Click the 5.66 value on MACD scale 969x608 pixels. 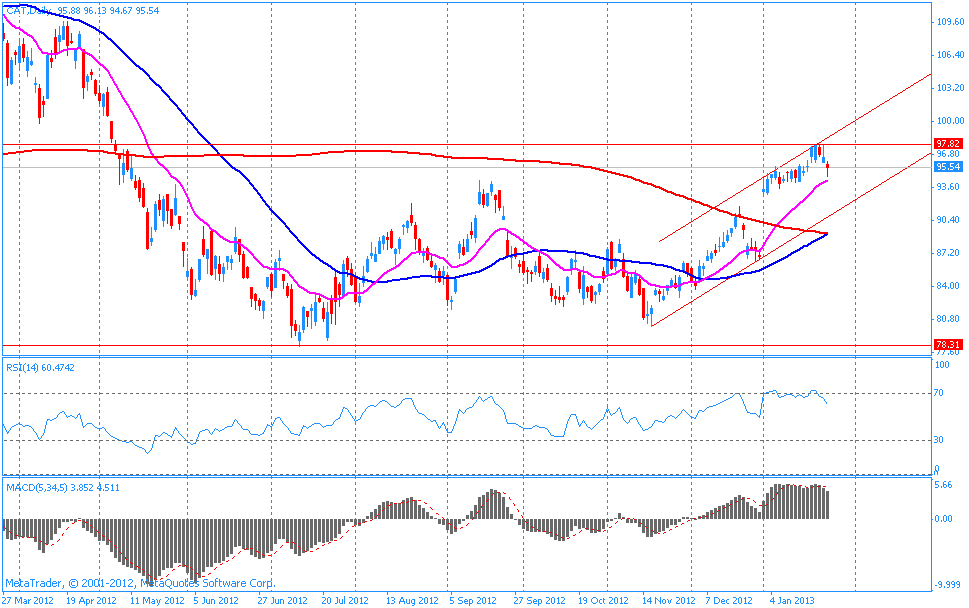[x=943, y=485]
